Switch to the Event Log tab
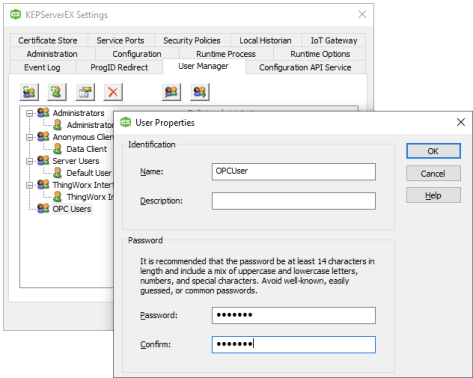This screenshot has width=473, height=378. 42,67
